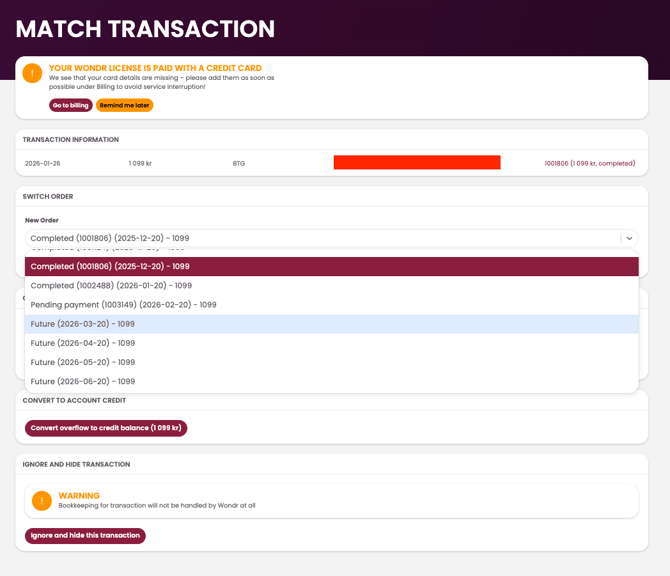
Task: Click the orange warning icon near ignore section
Action: pos(41,501)
